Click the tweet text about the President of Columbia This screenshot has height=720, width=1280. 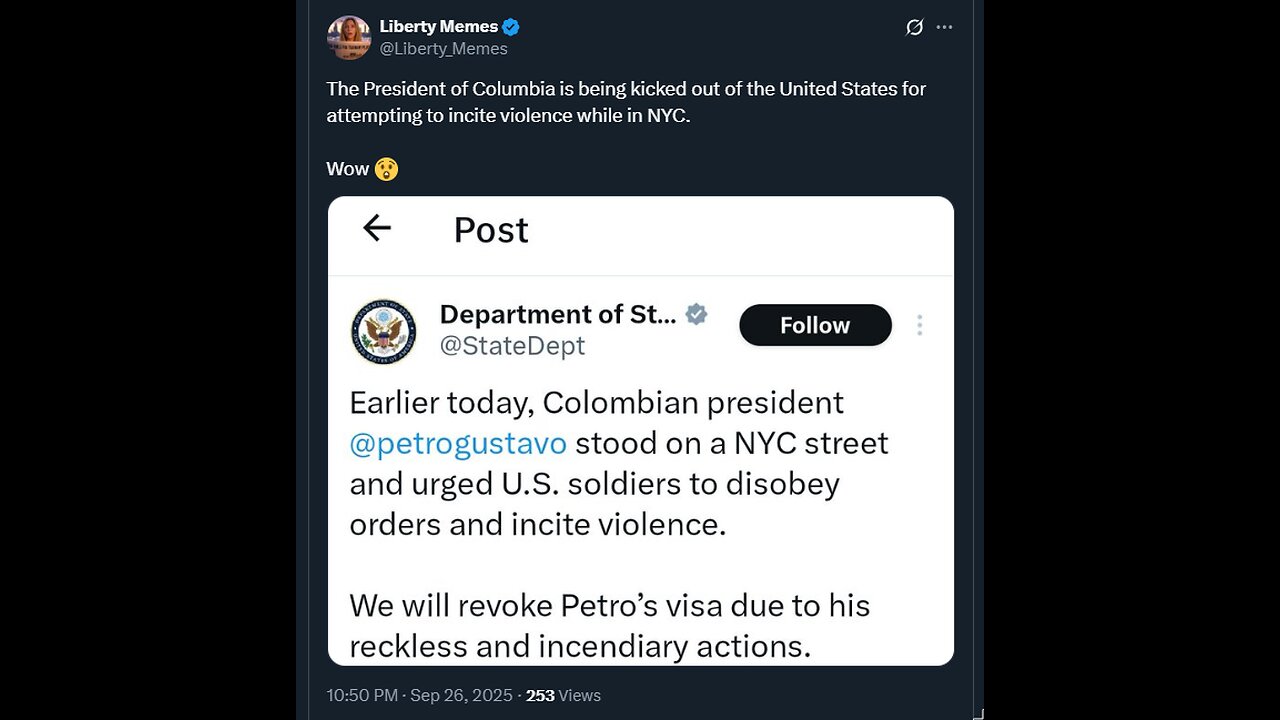coord(626,102)
